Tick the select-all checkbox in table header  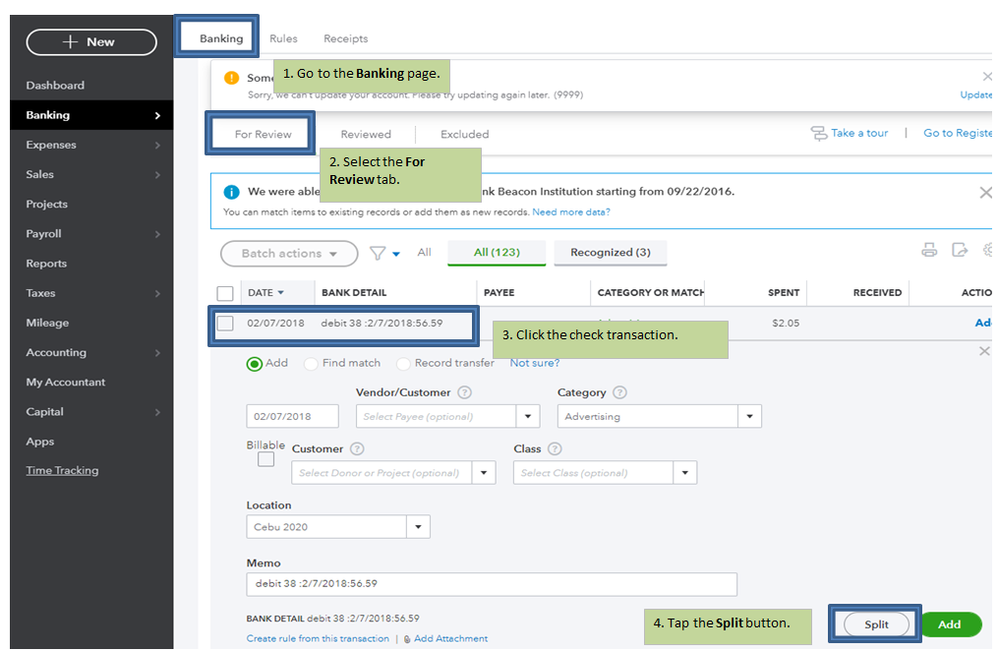point(225,293)
